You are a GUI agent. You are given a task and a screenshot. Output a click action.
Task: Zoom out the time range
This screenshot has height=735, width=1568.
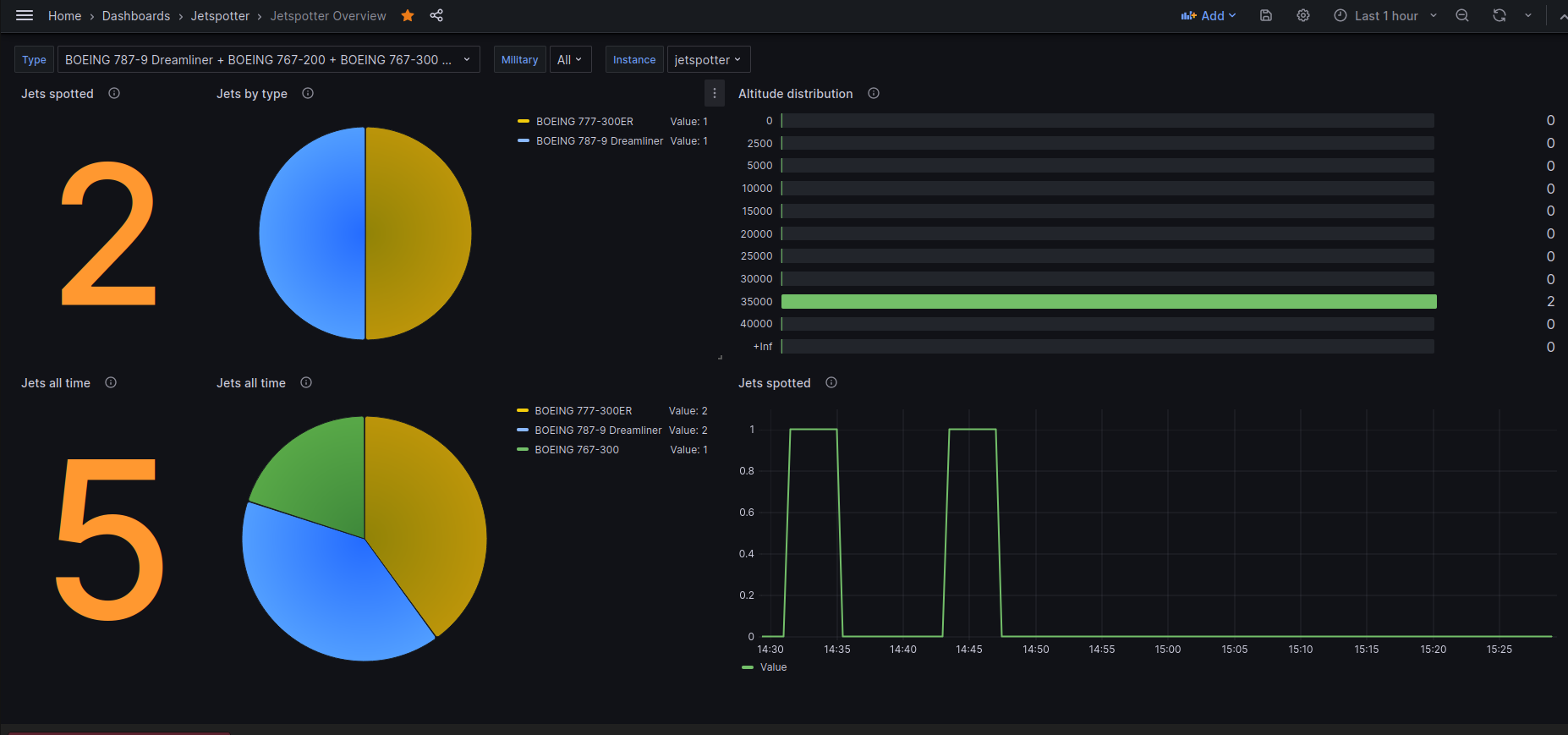1462,15
